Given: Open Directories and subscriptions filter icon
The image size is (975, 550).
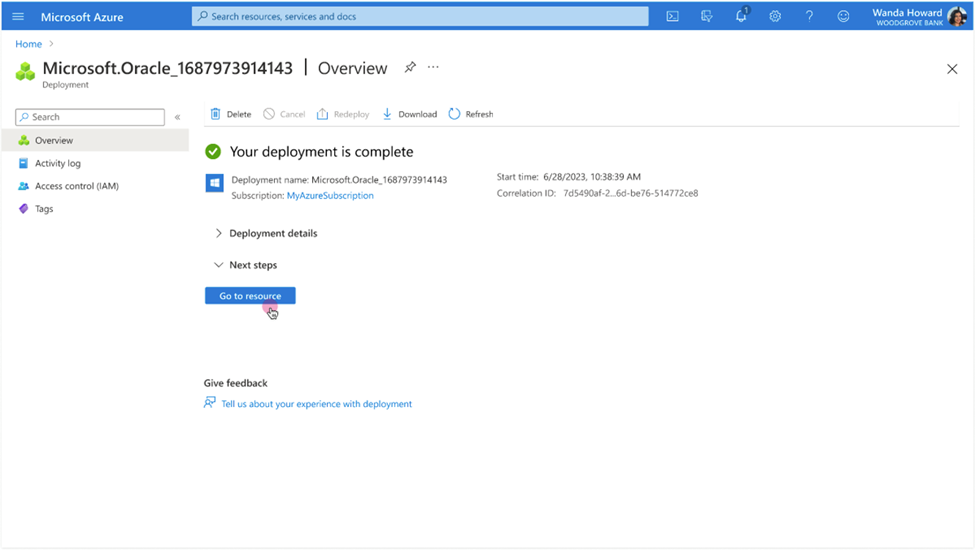Looking at the screenshot, I should pyautogui.click(x=706, y=17).
